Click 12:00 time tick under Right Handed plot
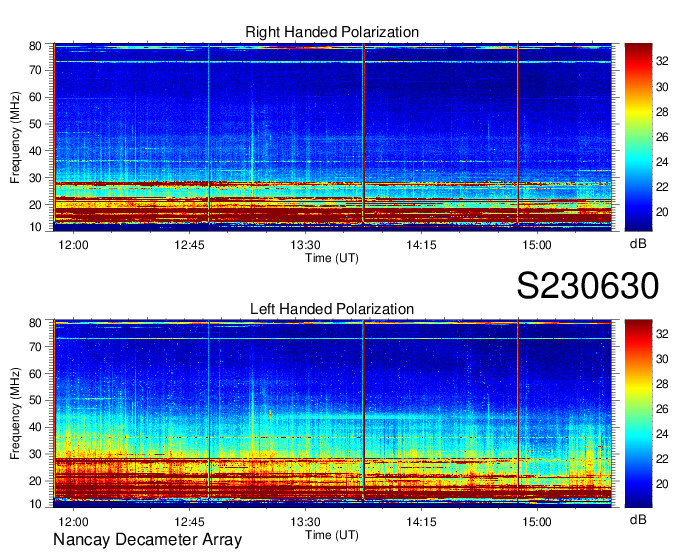680x552 pixels. [73, 245]
